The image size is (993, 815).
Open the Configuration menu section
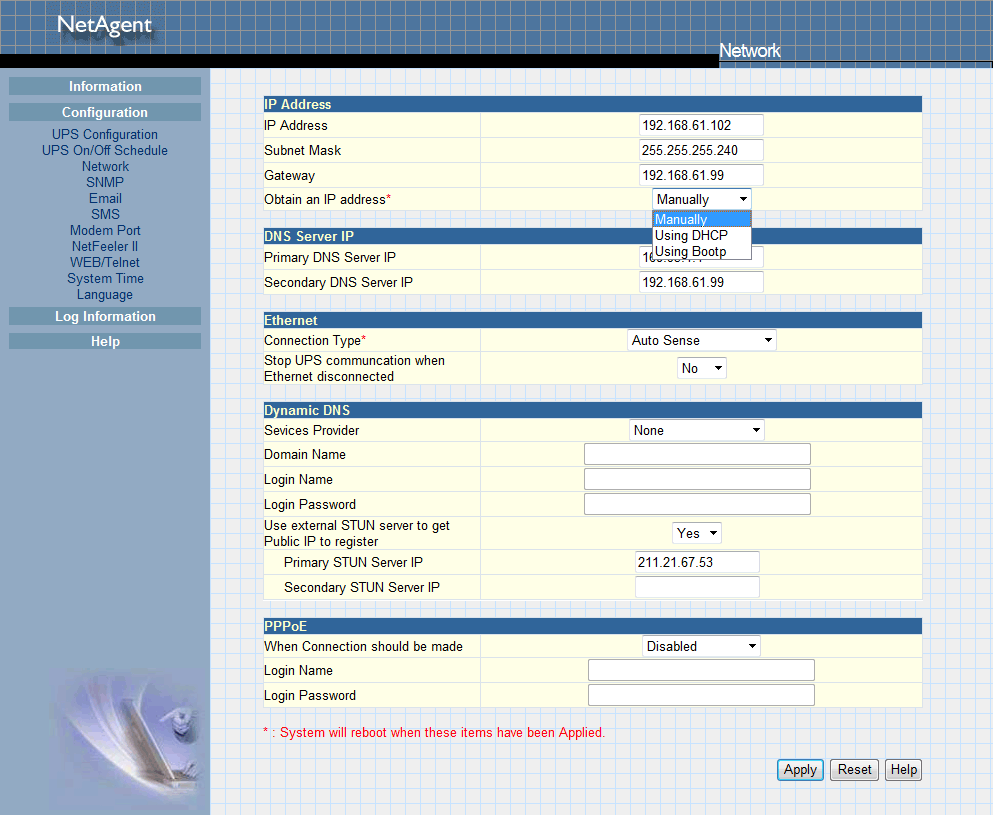[x=105, y=112]
